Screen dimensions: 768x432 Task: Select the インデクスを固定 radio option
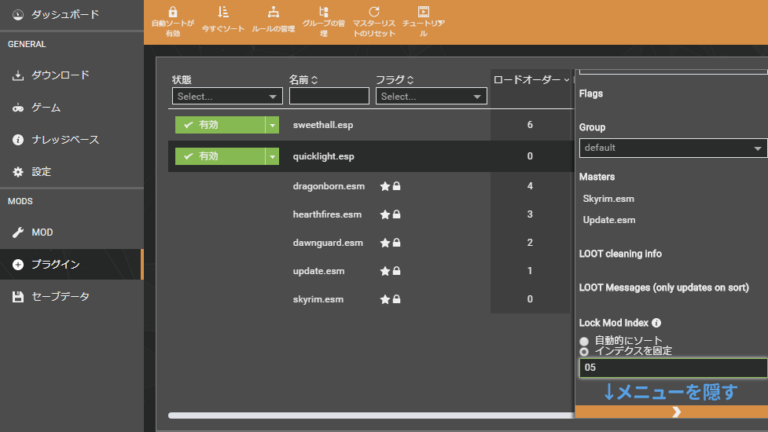click(584, 352)
